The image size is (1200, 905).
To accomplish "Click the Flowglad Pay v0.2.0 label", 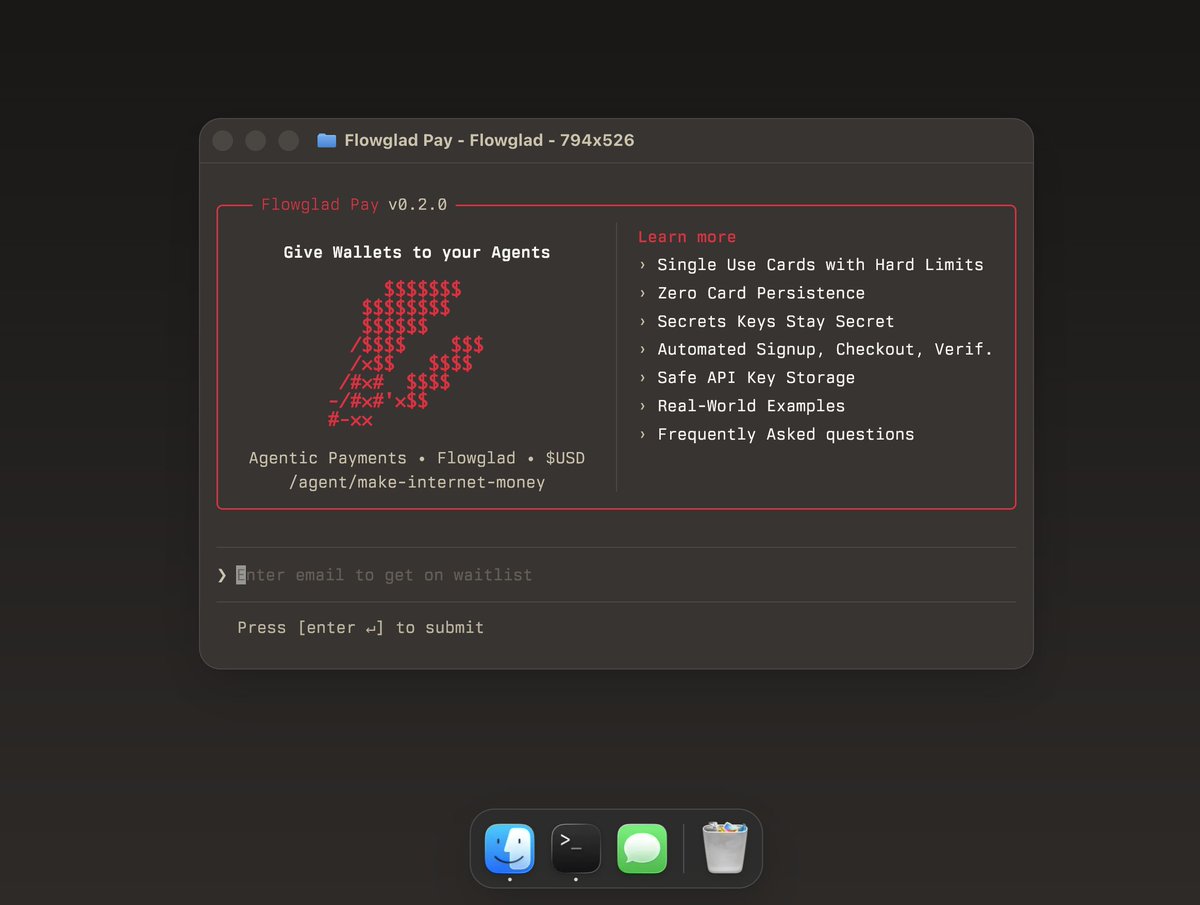I will pyautogui.click(x=354, y=204).
